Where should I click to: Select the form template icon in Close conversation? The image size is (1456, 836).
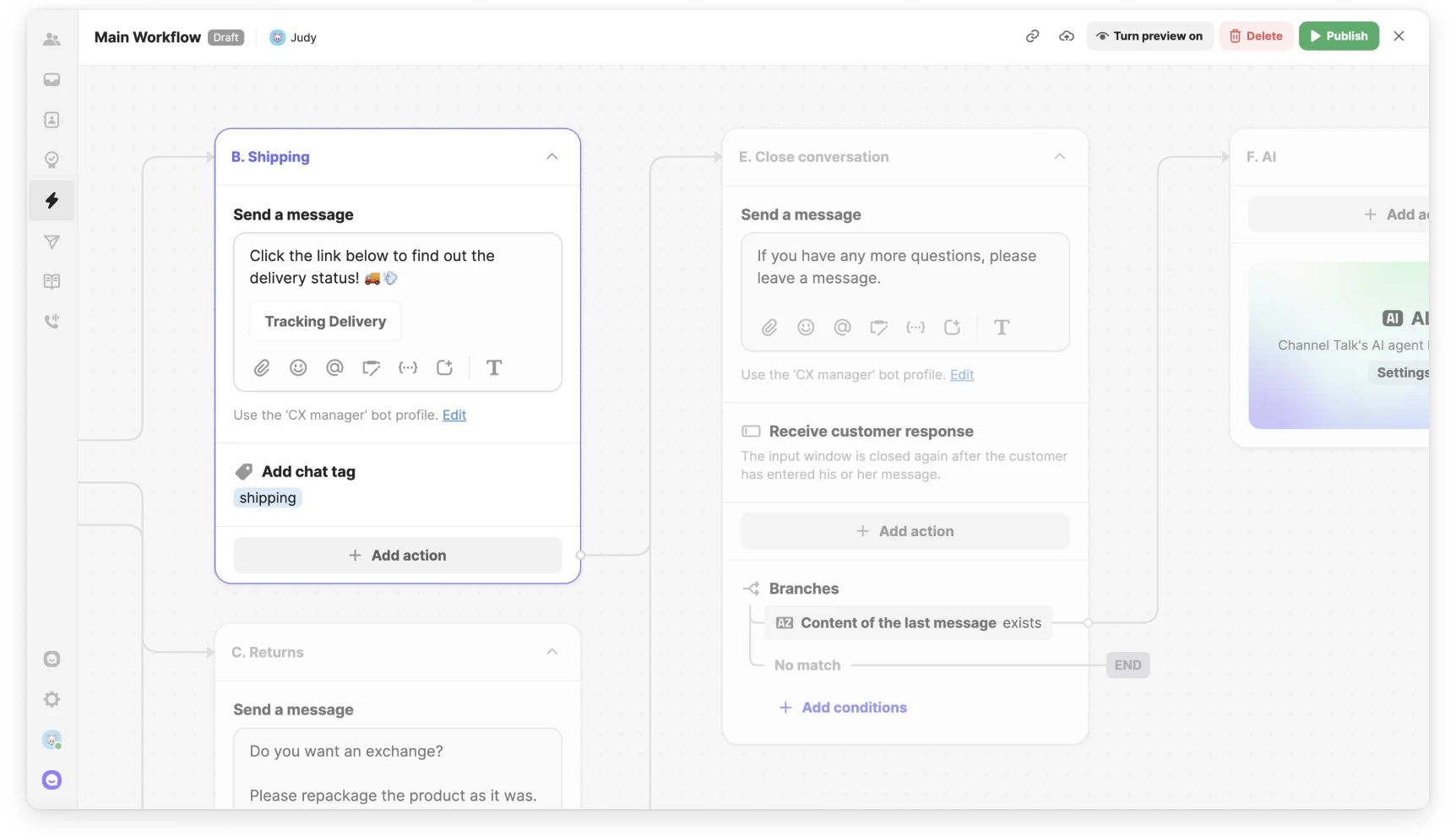tap(879, 328)
